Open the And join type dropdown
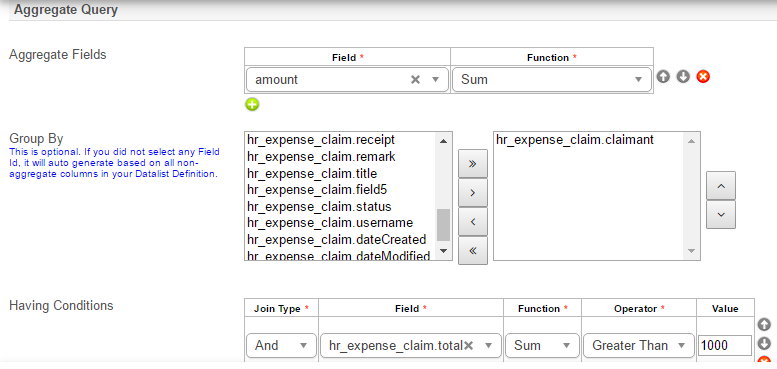The height and width of the screenshot is (369, 777). (282, 345)
